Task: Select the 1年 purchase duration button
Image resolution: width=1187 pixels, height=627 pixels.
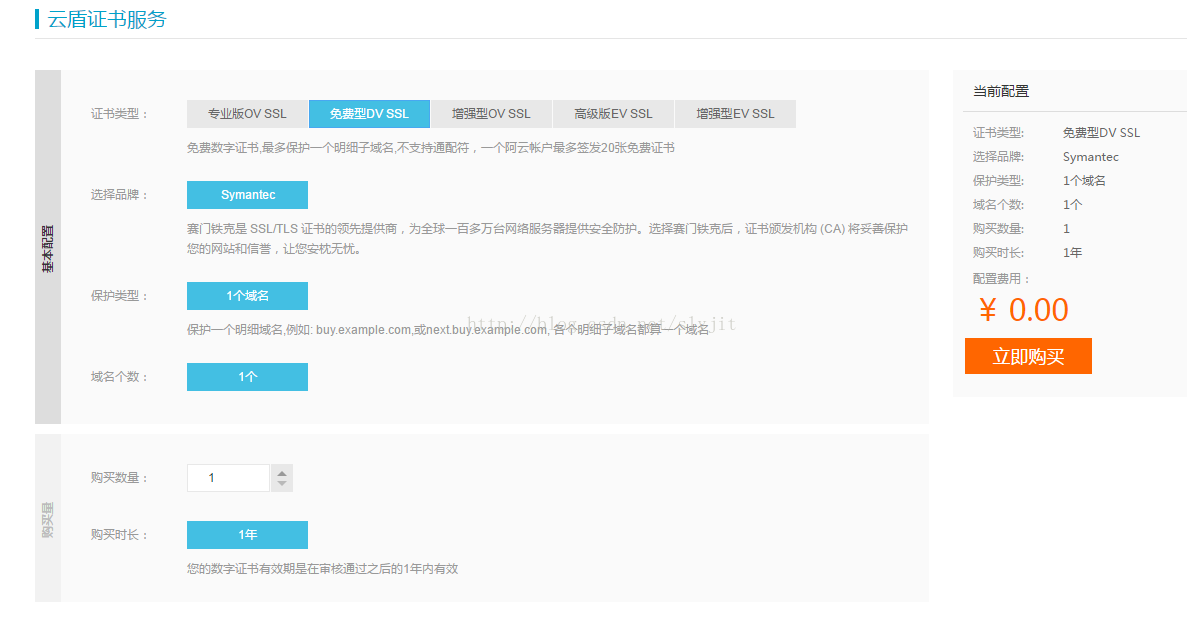Action: [247, 535]
